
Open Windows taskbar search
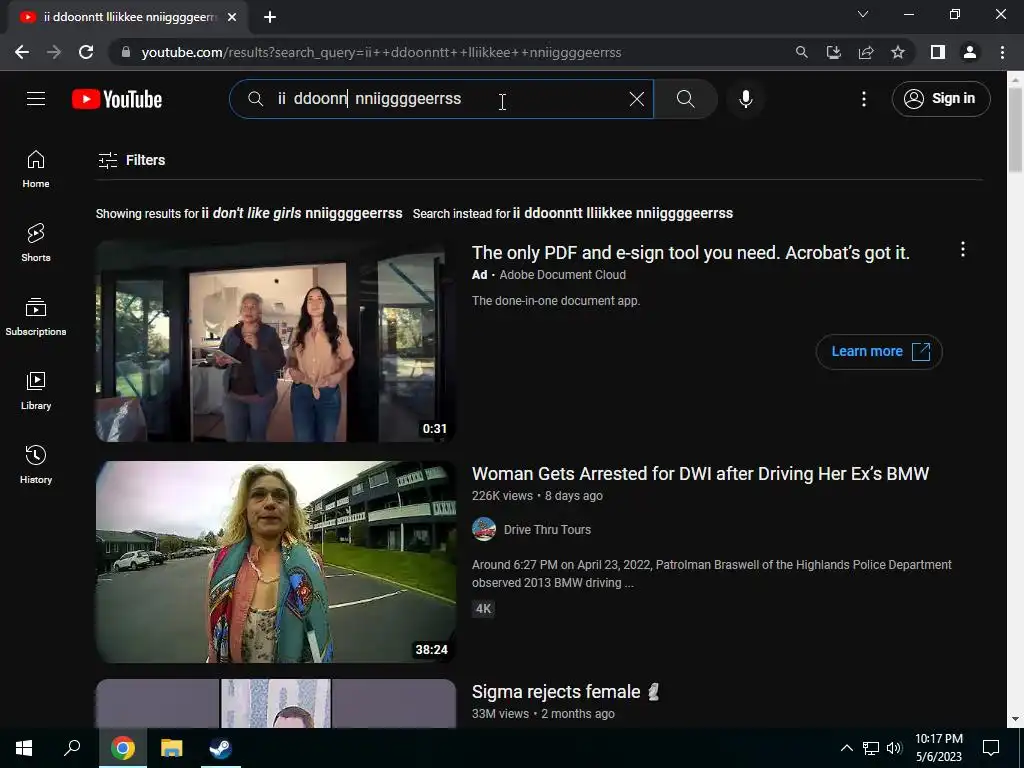pyautogui.click(x=72, y=748)
